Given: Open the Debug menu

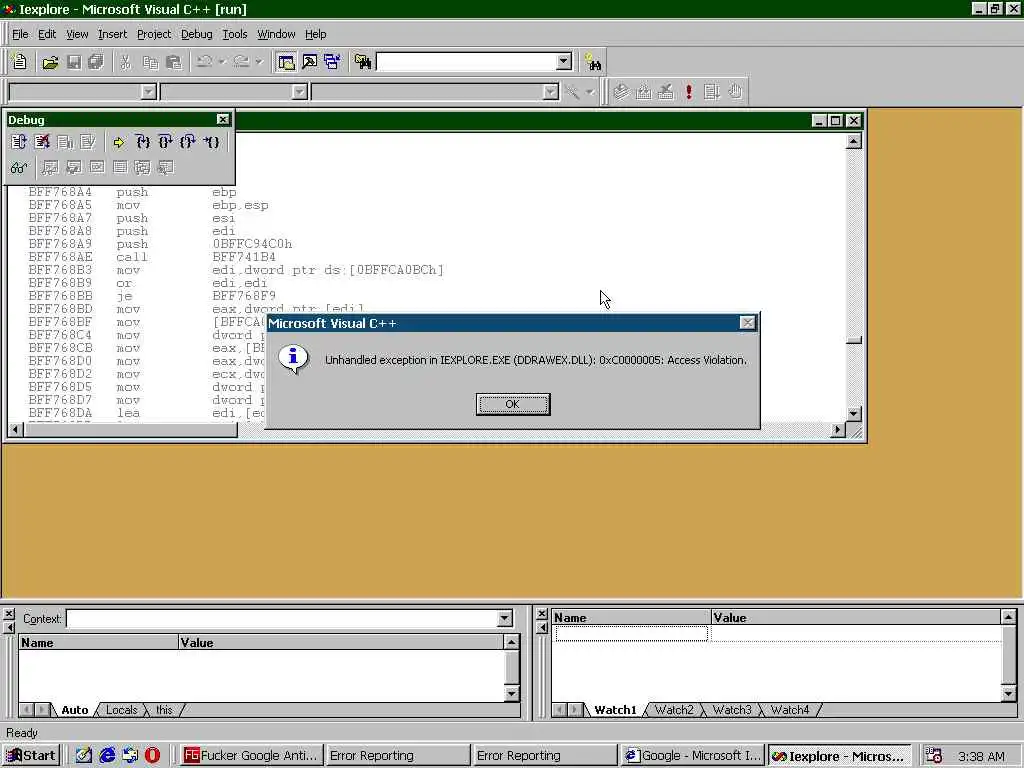Looking at the screenshot, I should (x=197, y=34).
